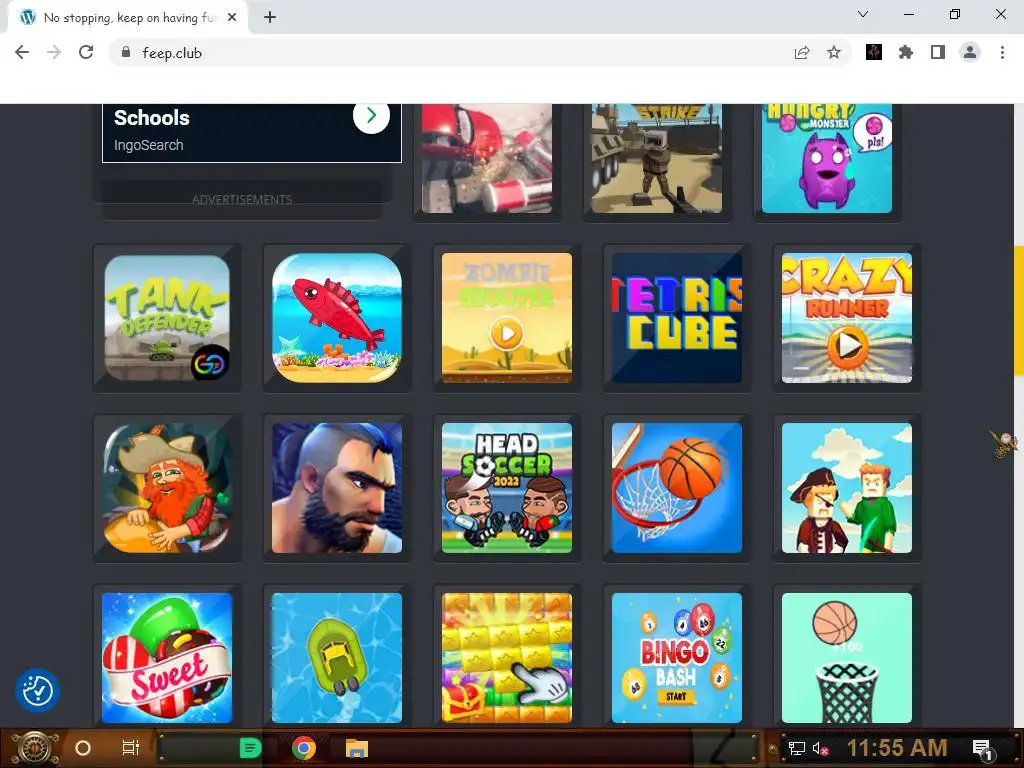
Task: Open the Tank Defender game tile
Action: point(167,318)
